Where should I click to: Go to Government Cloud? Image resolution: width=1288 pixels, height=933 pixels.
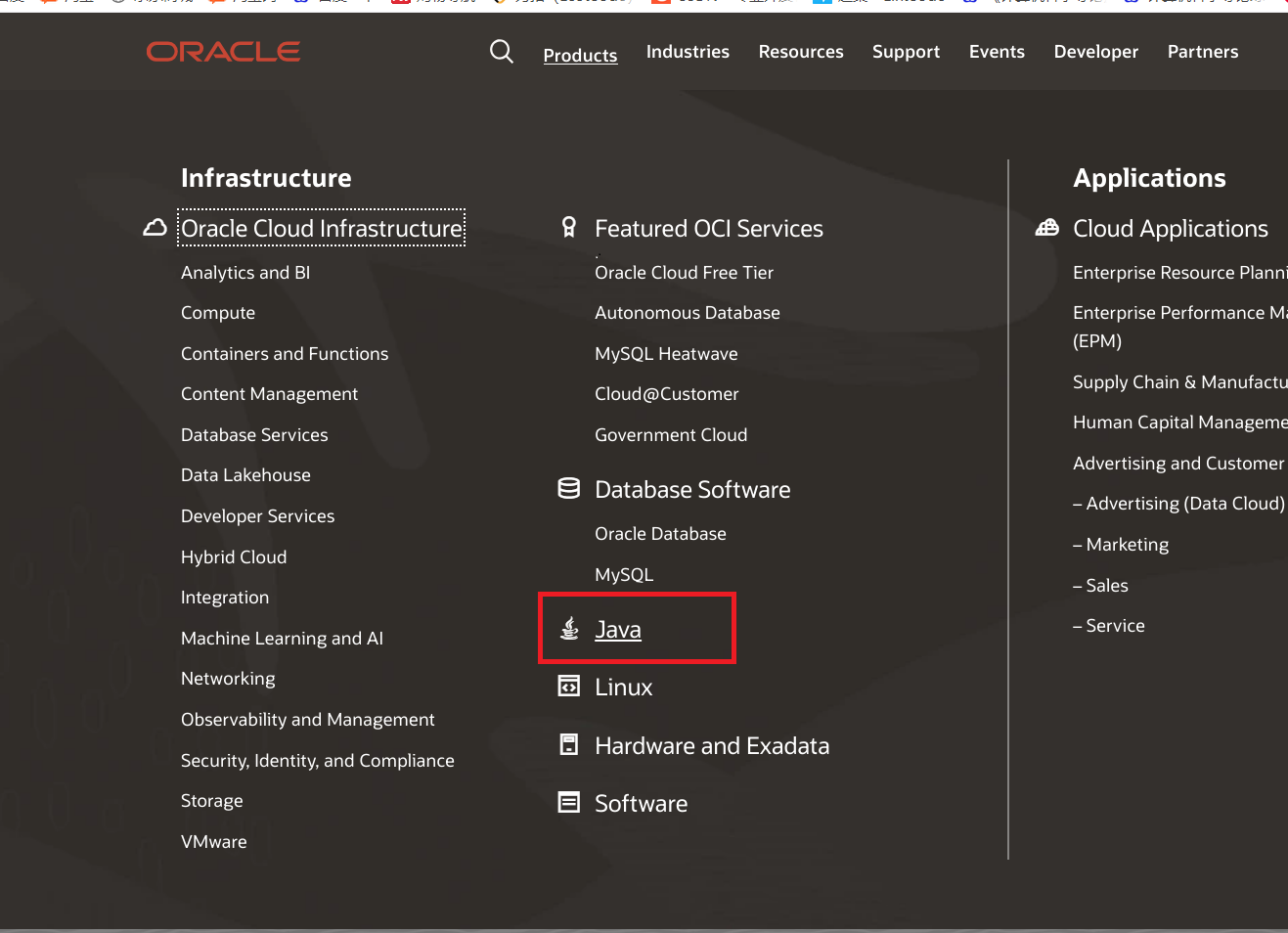tap(671, 435)
